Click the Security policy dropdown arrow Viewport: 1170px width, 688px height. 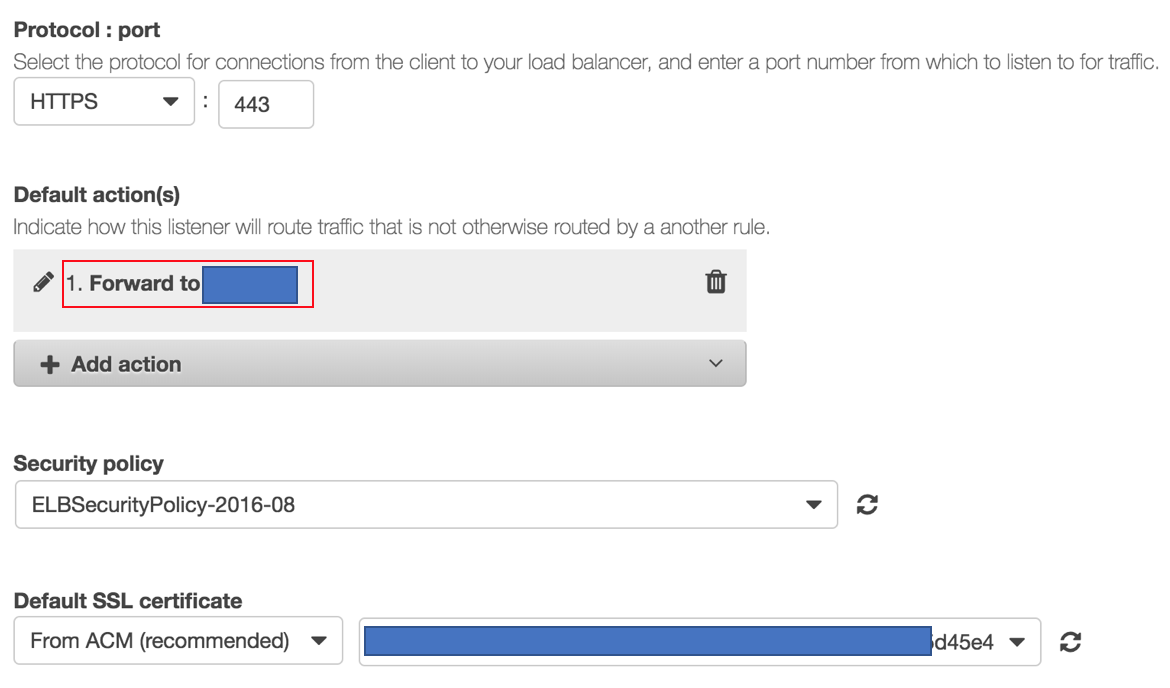(x=814, y=505)
